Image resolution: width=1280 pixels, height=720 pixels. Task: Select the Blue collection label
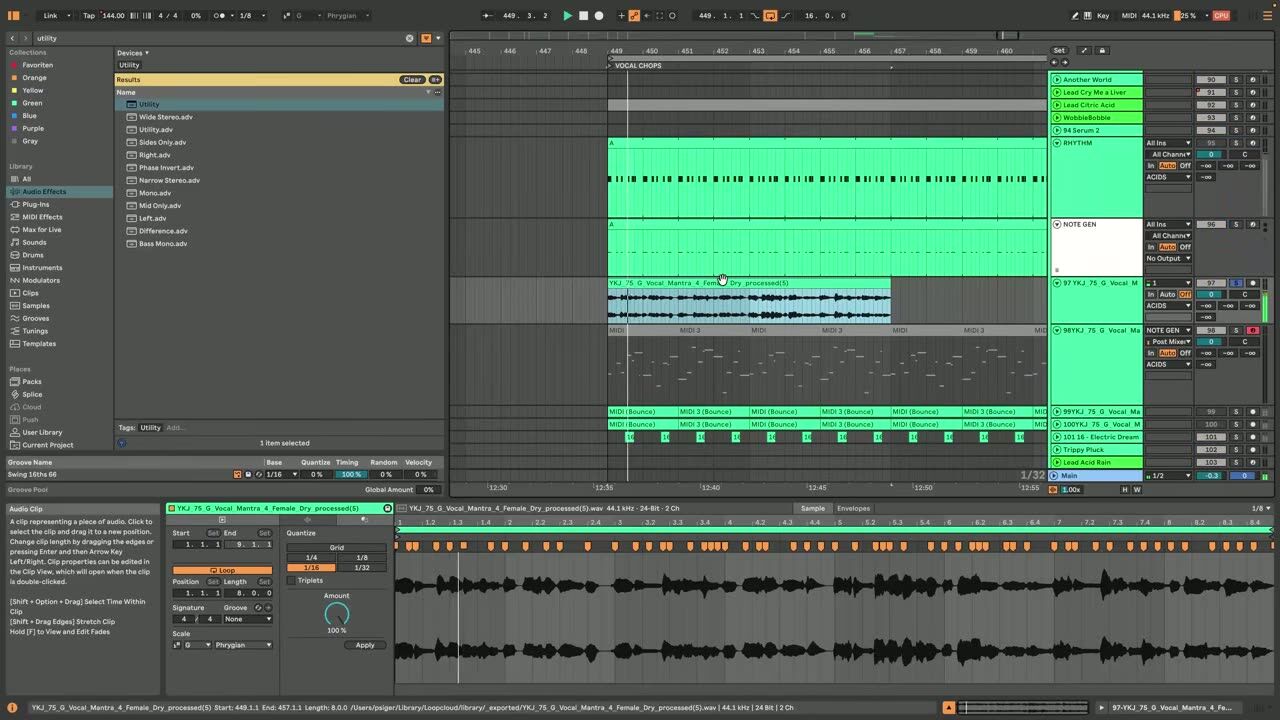pyautogui.click(x=29, y=116)
